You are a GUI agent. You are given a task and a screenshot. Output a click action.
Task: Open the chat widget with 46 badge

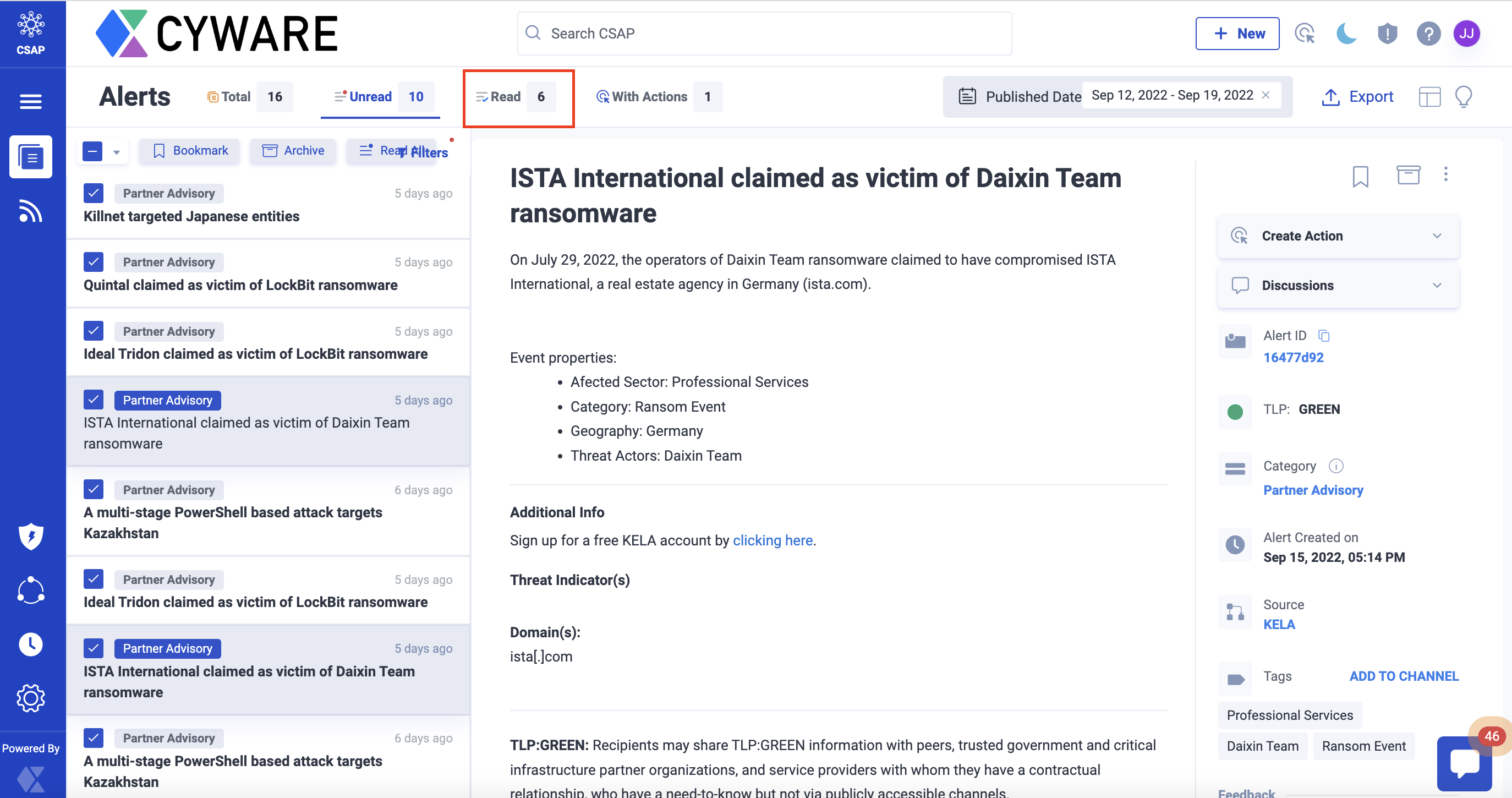tap(1464, 763)
